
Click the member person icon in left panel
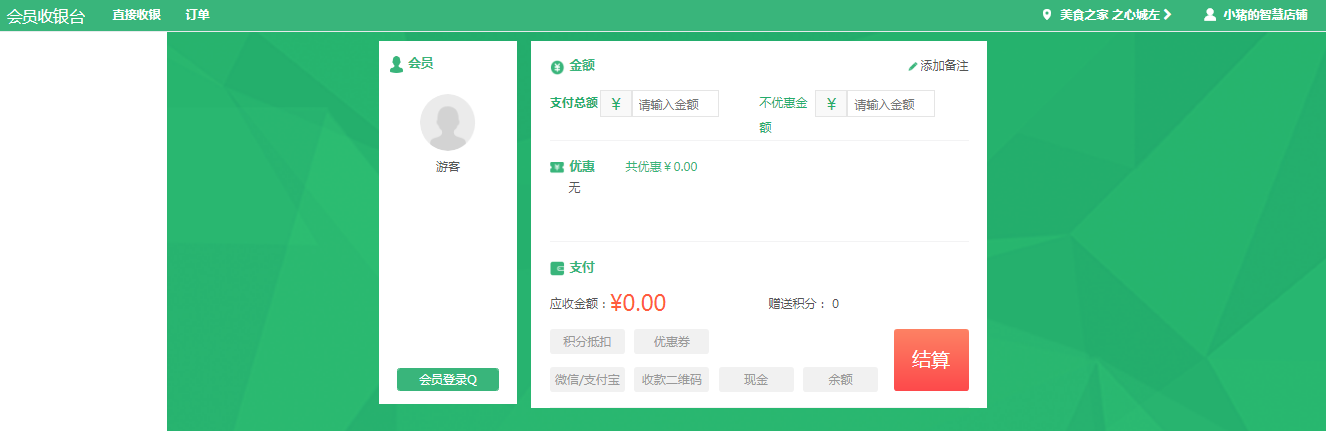(397, 64)
